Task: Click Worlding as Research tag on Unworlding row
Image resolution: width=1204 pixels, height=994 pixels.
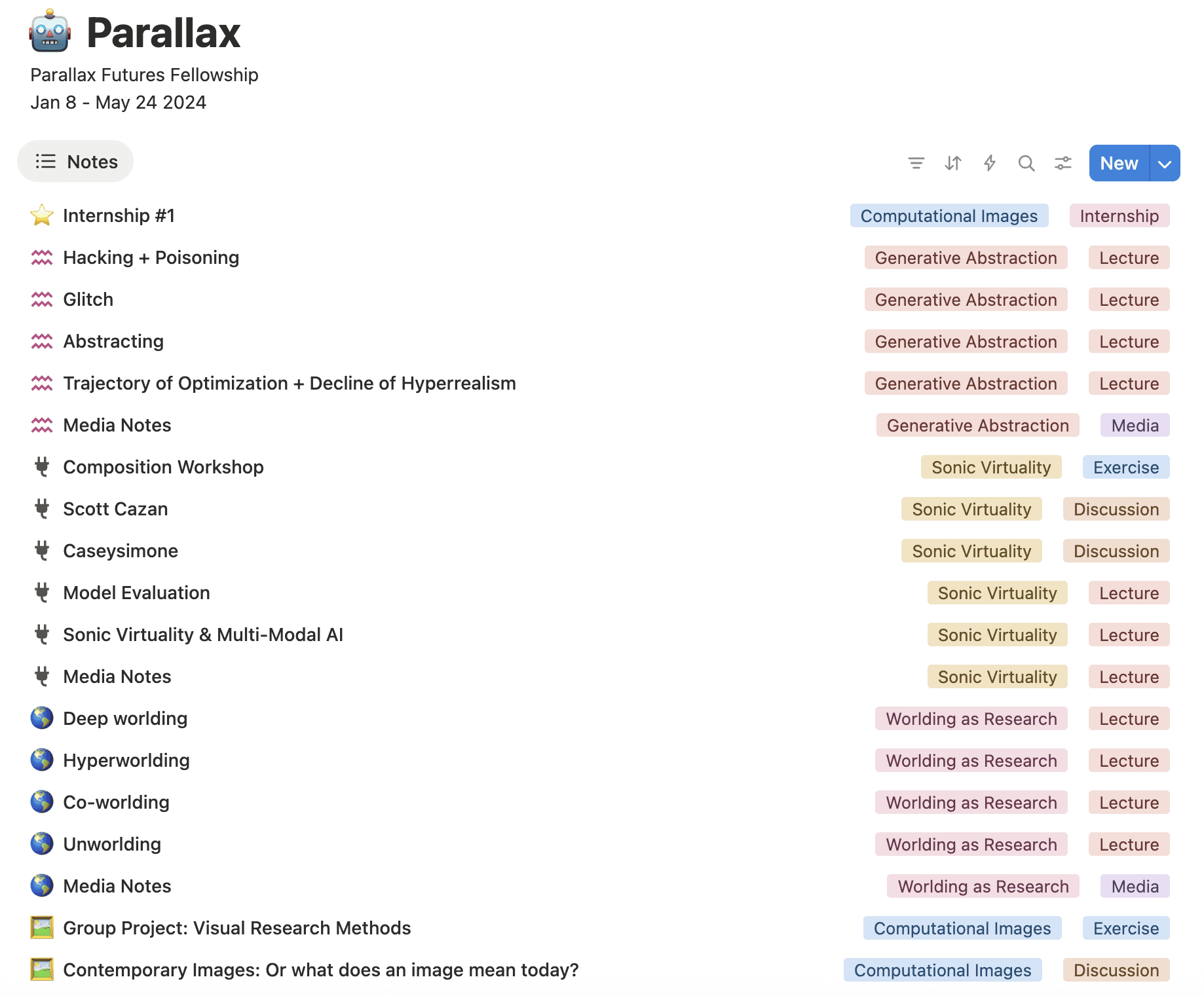Action: [971, 844]
